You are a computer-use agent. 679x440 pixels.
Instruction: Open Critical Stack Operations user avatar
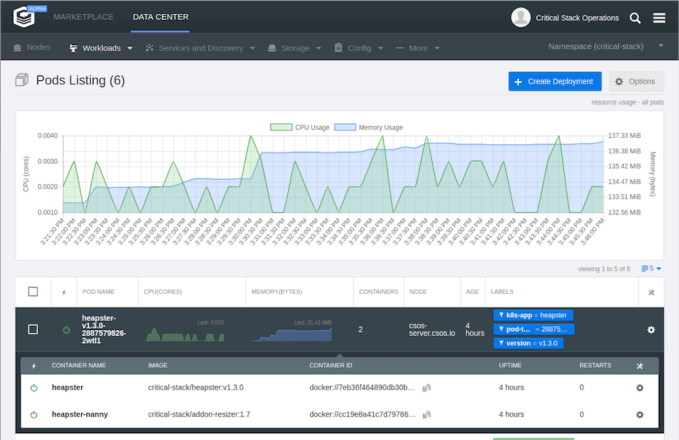[x=520, y=17]
